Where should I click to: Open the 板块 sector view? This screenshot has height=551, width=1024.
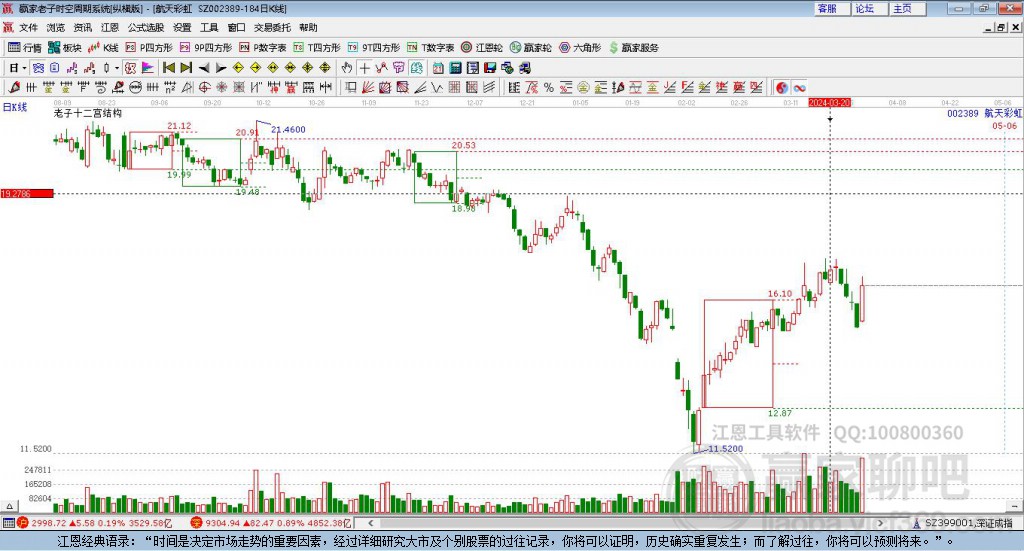pyautogui.click(x=65, y=48)
